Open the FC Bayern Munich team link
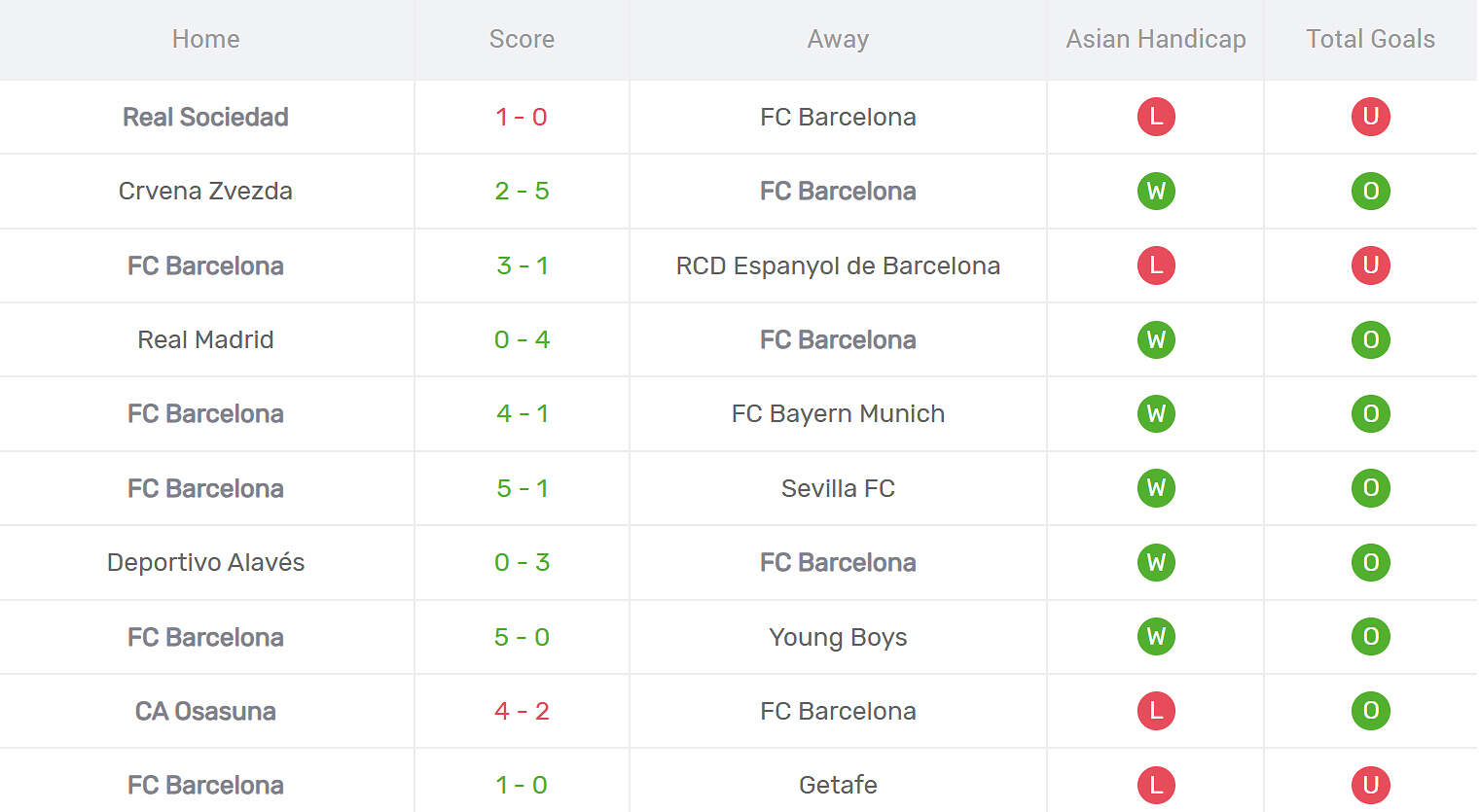 pos(838,414)
